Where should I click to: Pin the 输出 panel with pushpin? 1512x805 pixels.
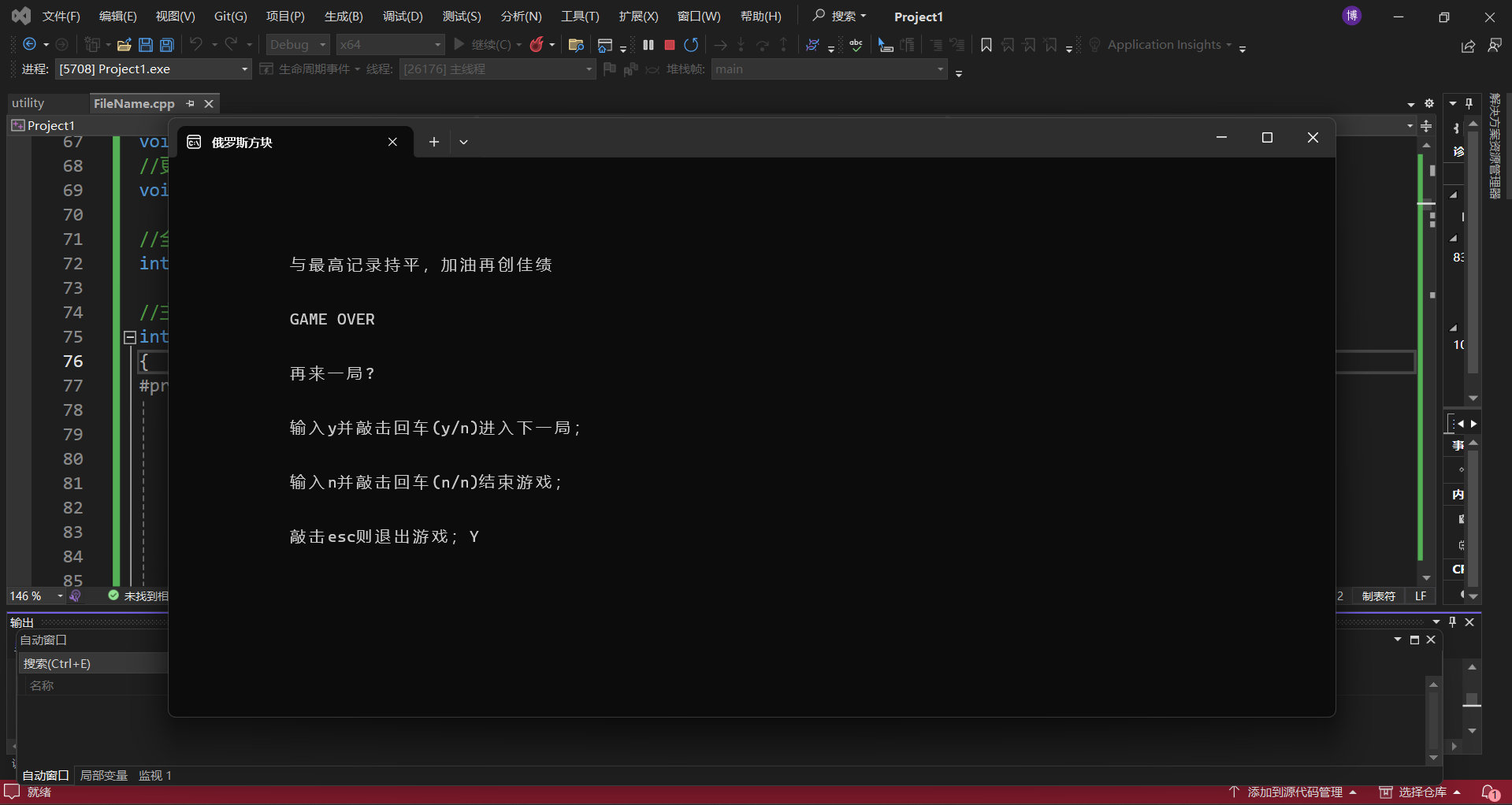[x=1453, y=622]
